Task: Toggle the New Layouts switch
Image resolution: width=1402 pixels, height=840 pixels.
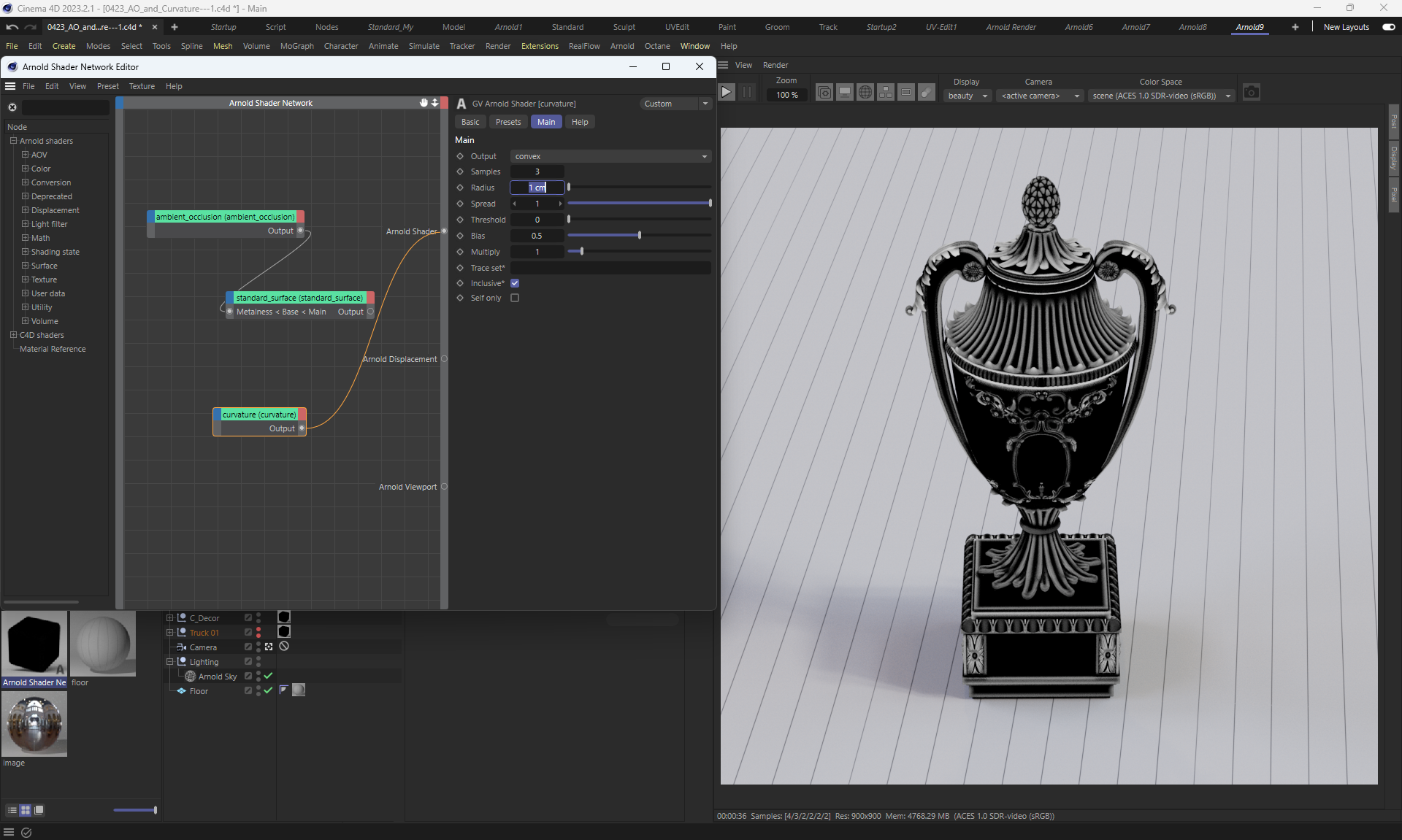Action: pyautogui.click(x=1388, y=27)
